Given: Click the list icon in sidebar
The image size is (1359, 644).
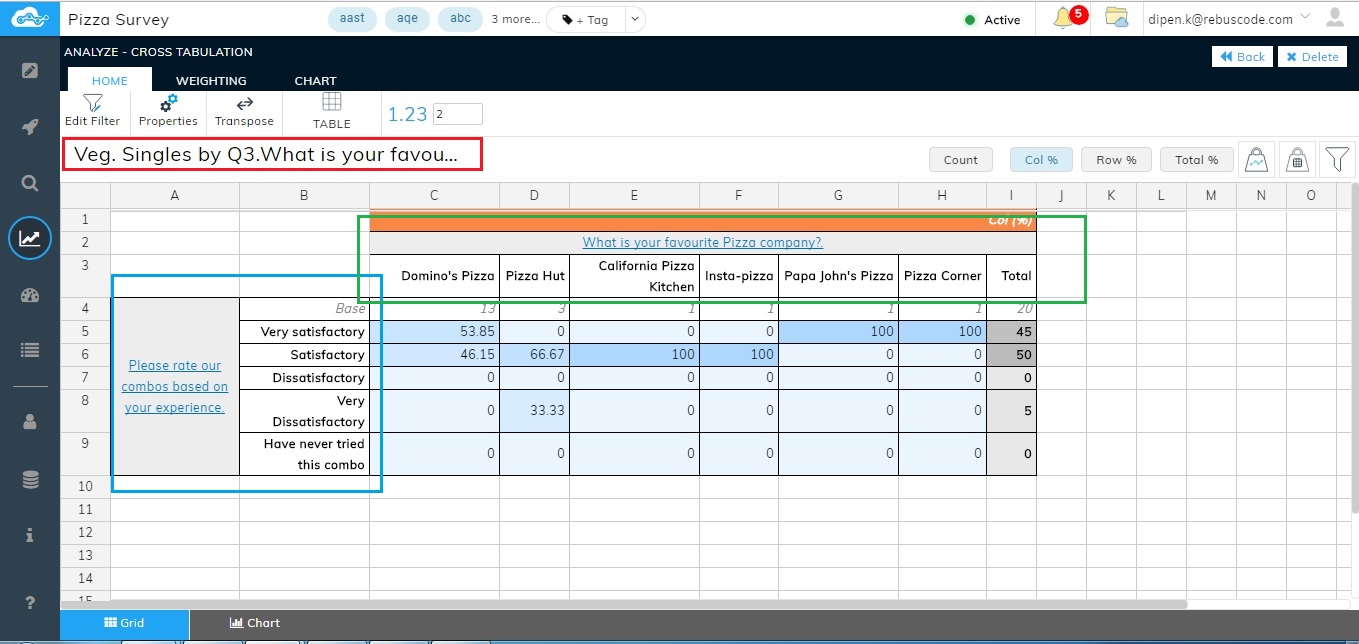Looking at the screenshot, I should click(x=30, y=350).
